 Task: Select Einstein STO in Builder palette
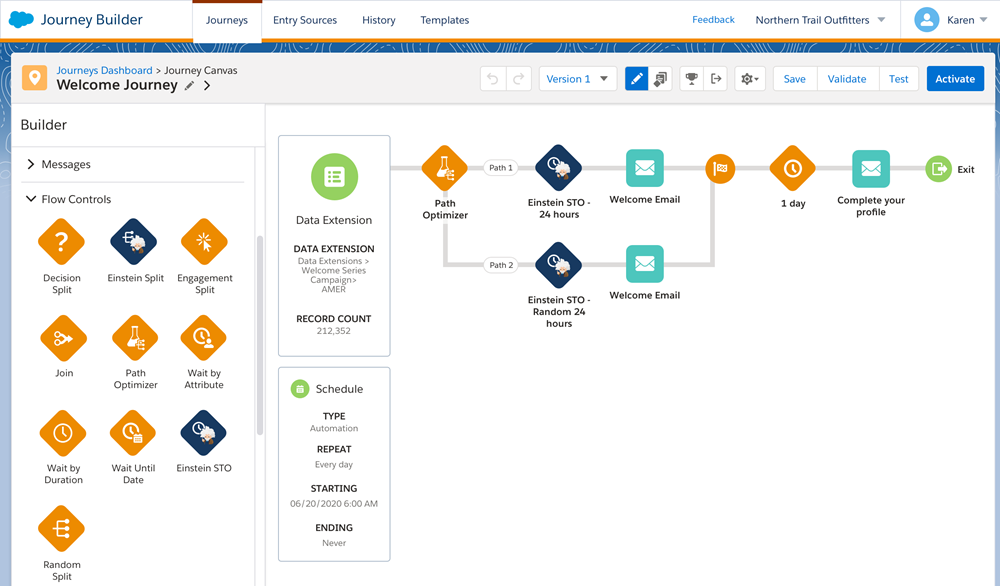[203, 433]
